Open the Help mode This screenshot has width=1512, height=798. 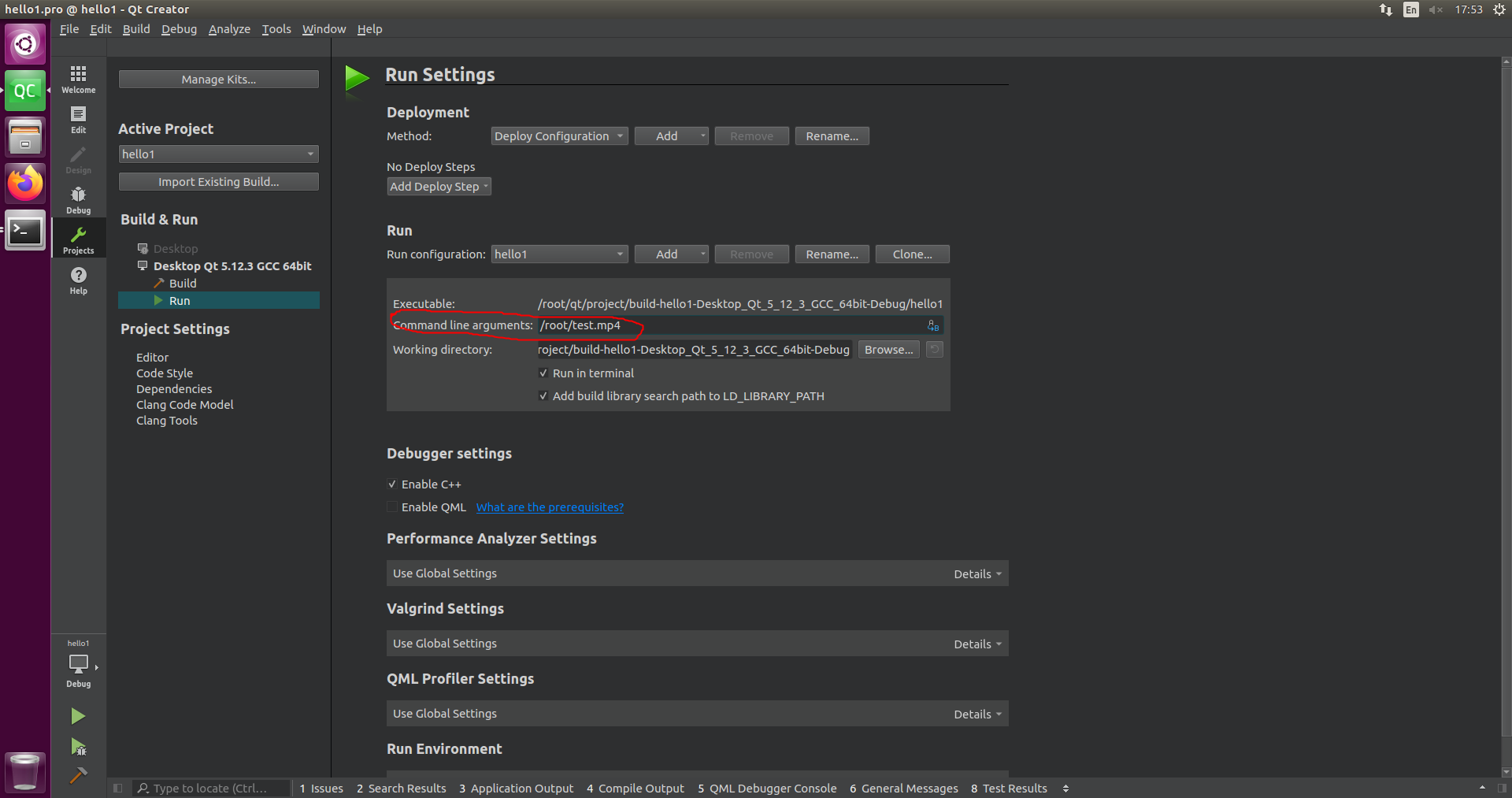(x=78, y=280)
